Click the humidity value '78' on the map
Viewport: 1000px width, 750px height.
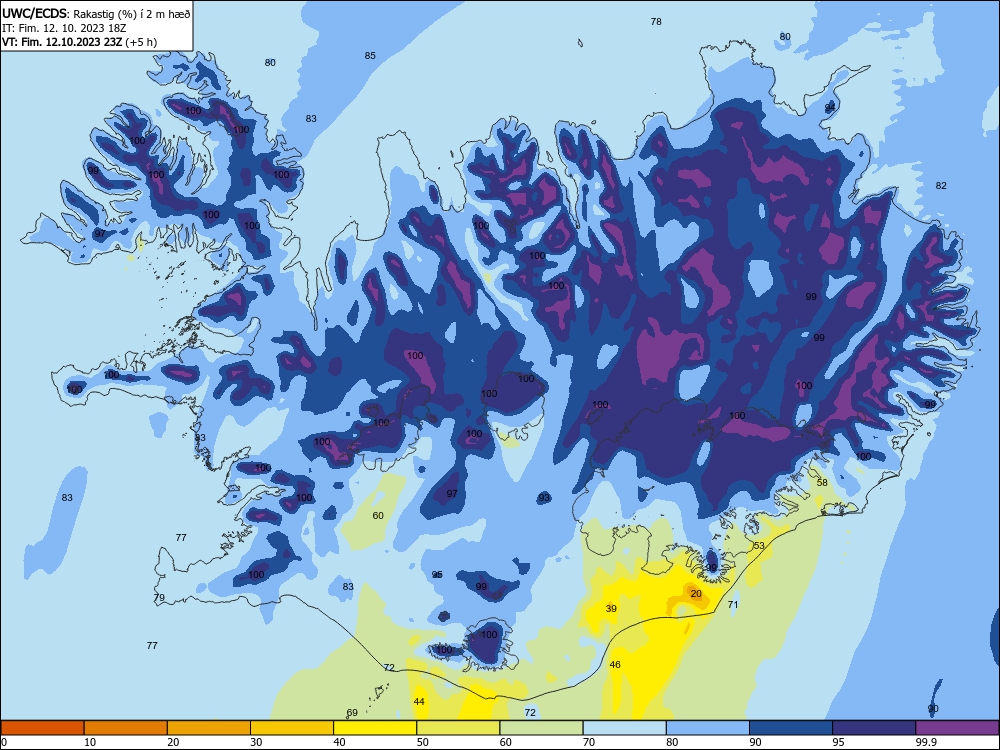656,22
